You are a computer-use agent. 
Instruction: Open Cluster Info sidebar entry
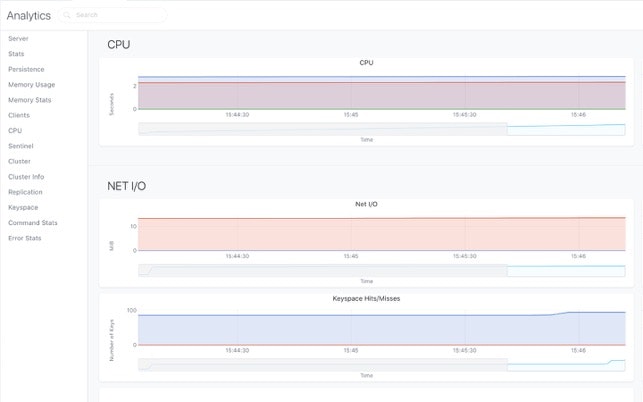[26, 177]
